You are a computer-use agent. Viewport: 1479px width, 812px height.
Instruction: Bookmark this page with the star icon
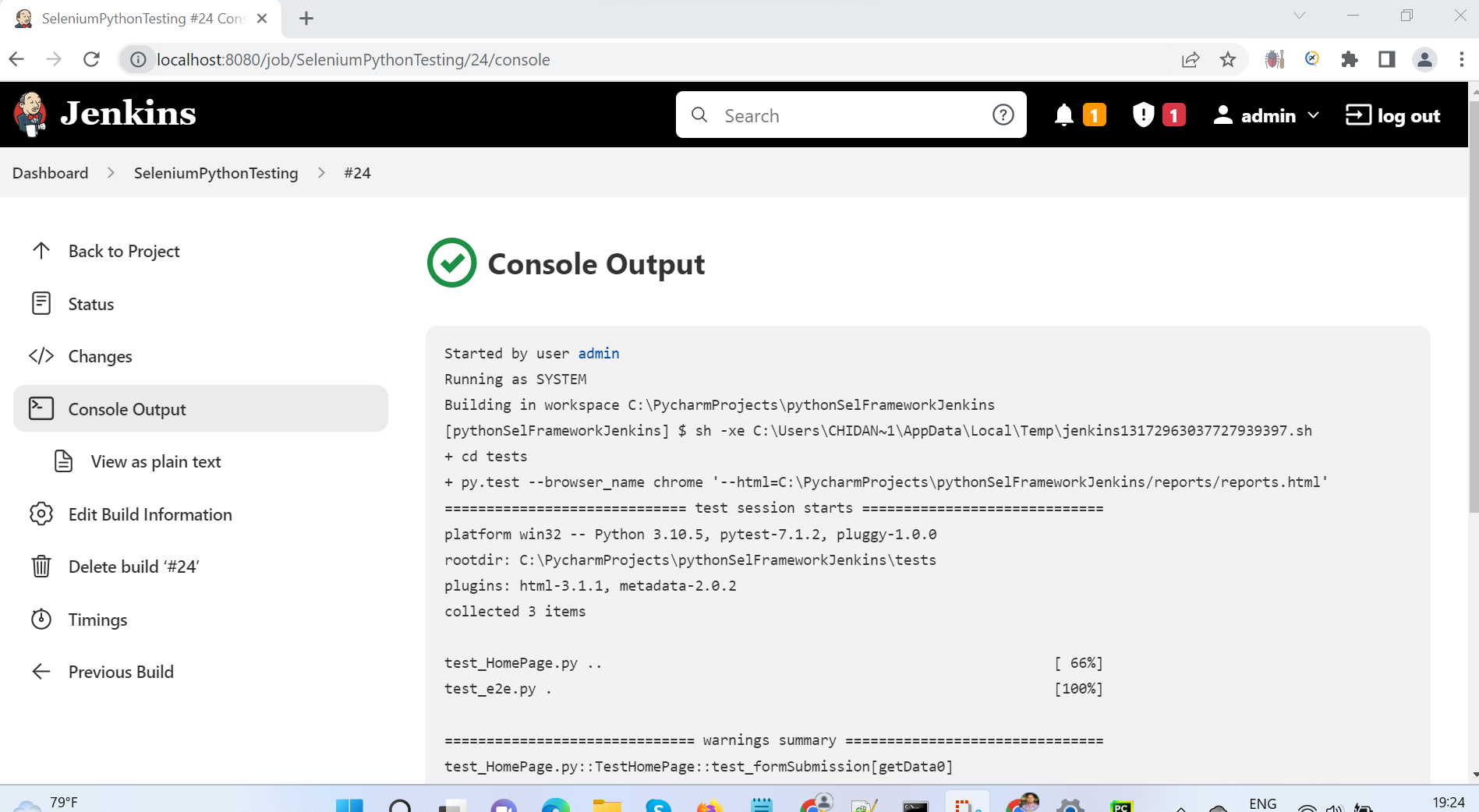tap(1228, 59)
